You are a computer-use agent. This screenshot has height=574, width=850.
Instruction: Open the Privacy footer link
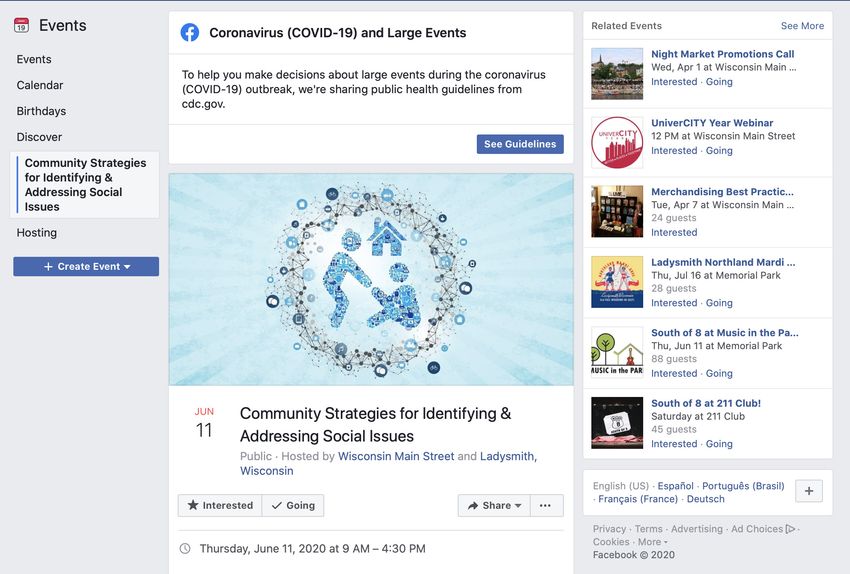[x=609, y=528]
